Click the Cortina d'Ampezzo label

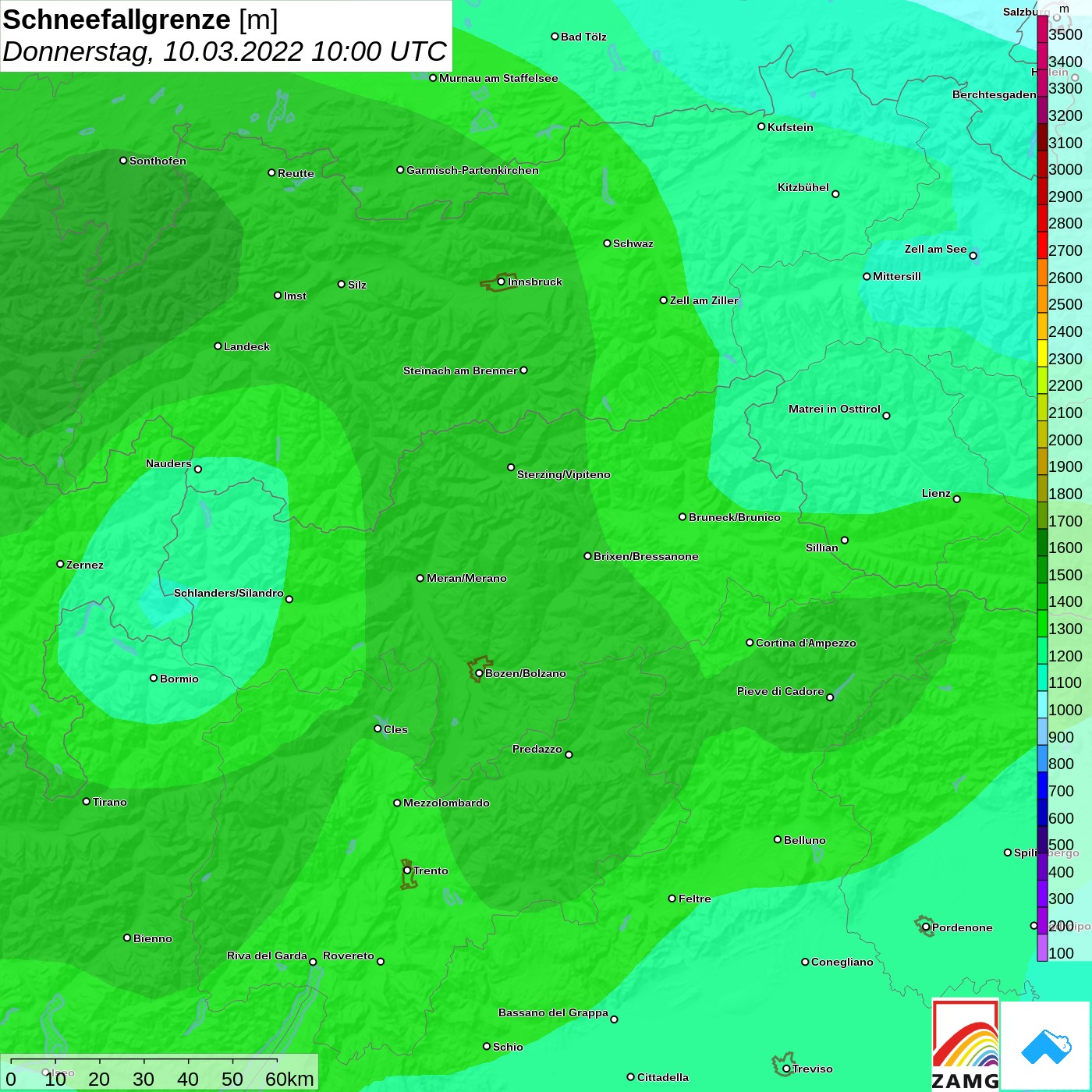[x=806, y=643]
